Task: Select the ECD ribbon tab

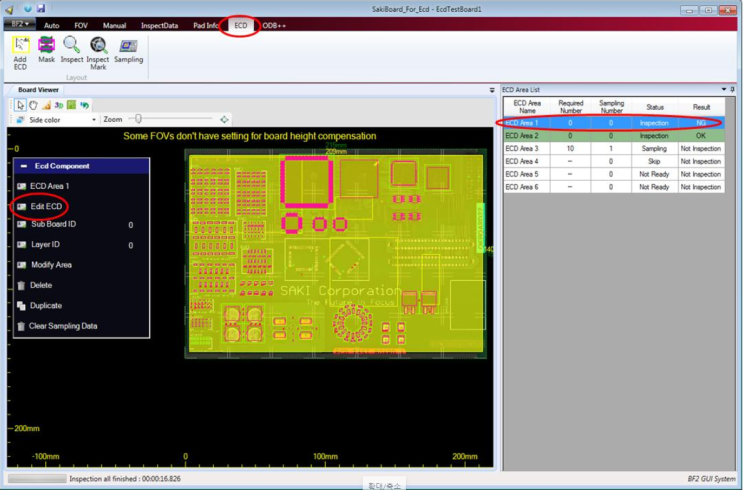Action: coord(241,26)
